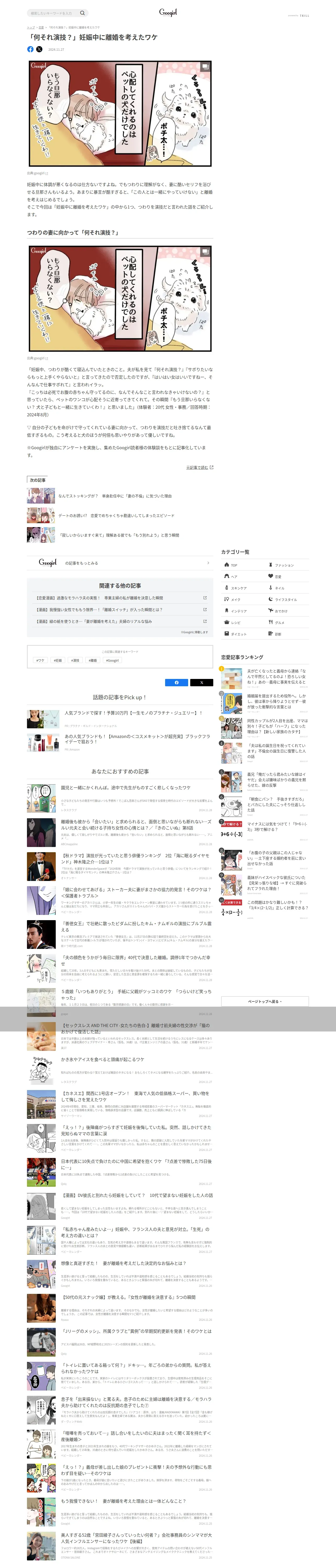Open external icon for 離婚スイッチ article
The width and height of the screenshot is (336, 1568).
coord(205,609)
